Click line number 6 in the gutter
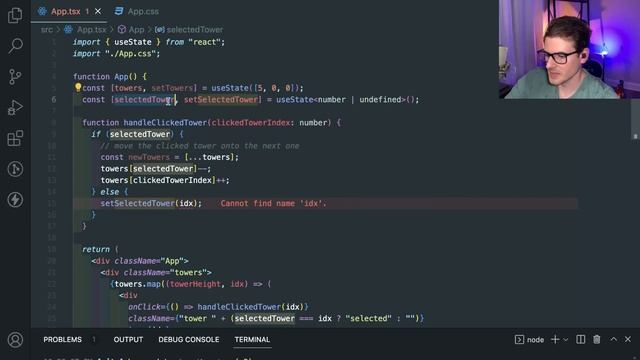The image size is (640, 360). pyautogui.click(x=54, y=100)
